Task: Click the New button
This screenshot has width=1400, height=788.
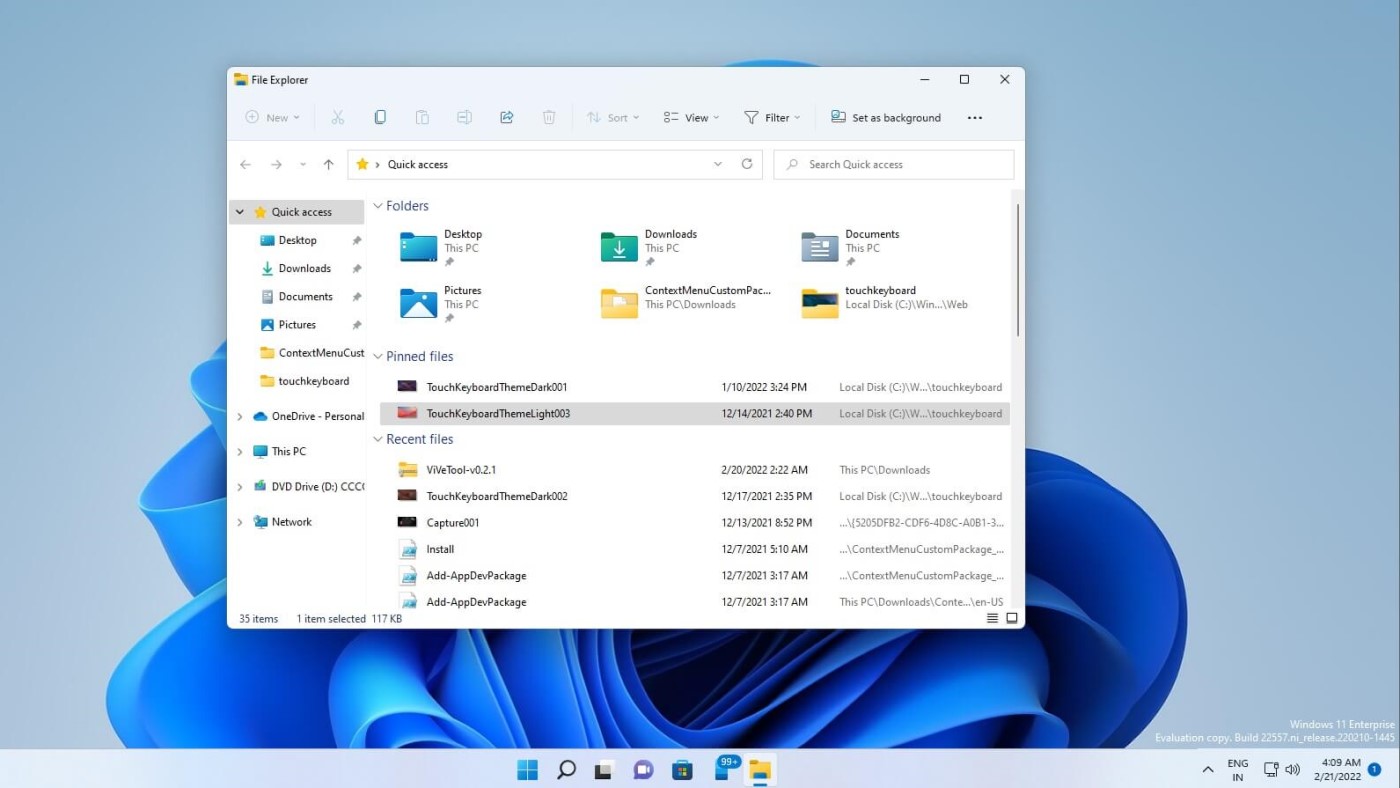Action: (270, 117)
